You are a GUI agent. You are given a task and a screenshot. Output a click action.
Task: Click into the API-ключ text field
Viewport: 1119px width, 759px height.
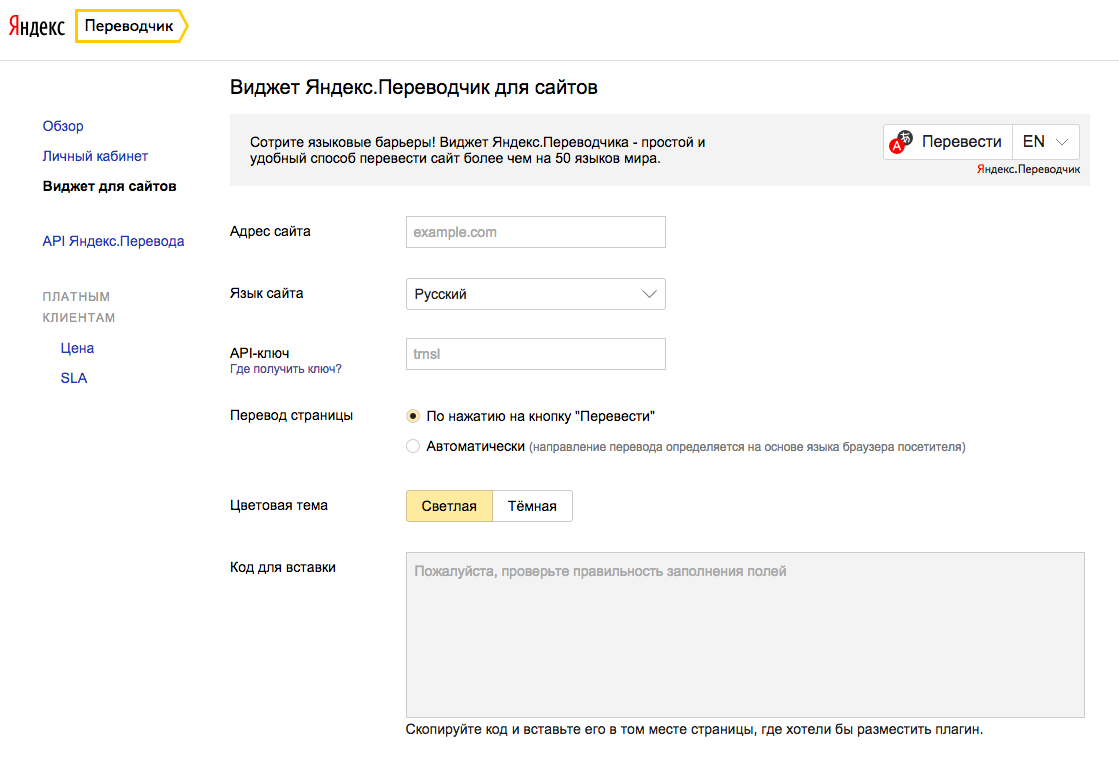click(x=535, y=354)
